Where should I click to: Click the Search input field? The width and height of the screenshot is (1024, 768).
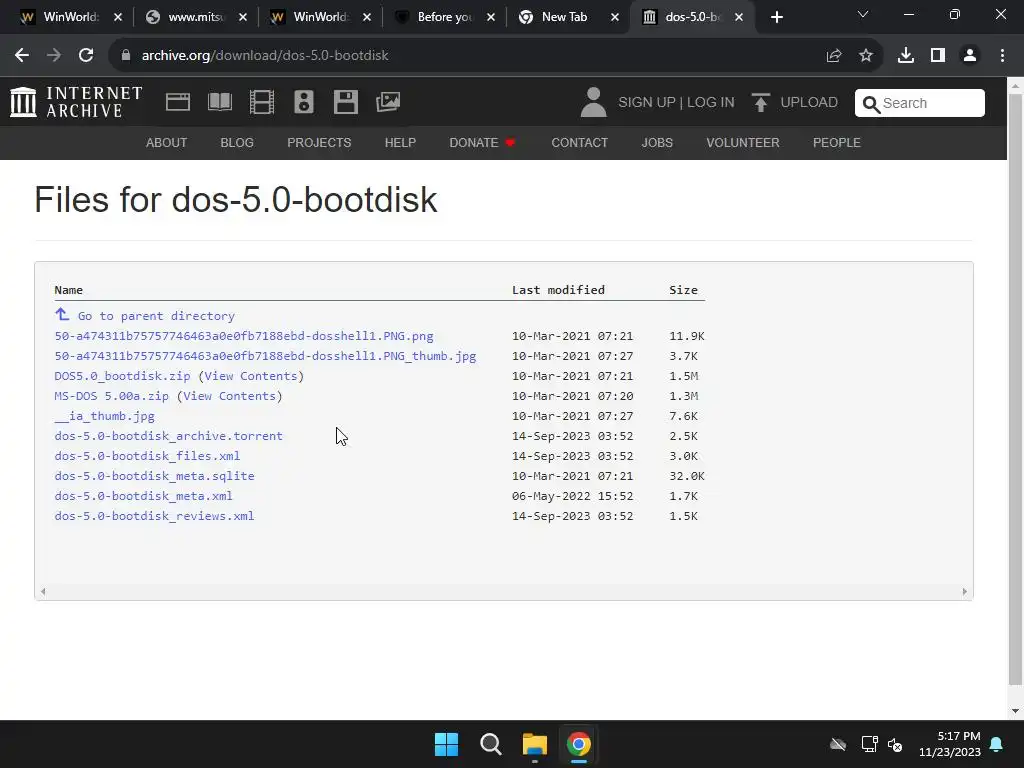click(920, 103)
